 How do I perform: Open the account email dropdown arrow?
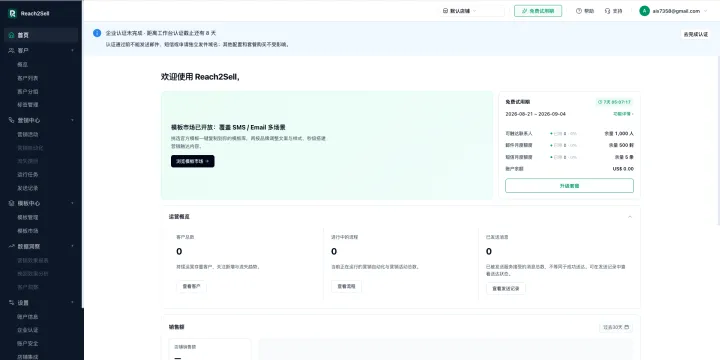click(705, 11)
